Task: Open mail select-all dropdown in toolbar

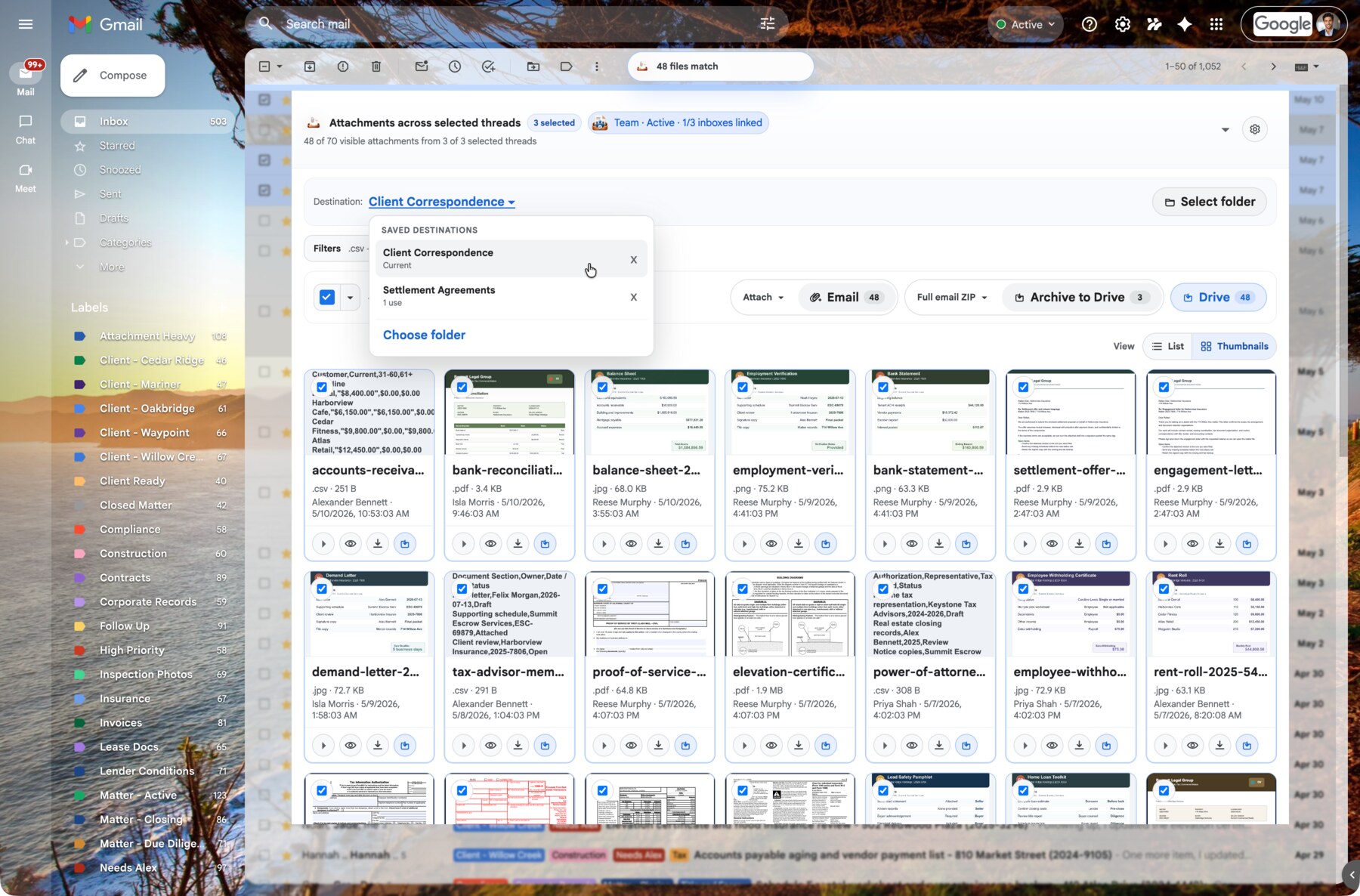Action: click(x=280, y=66)
